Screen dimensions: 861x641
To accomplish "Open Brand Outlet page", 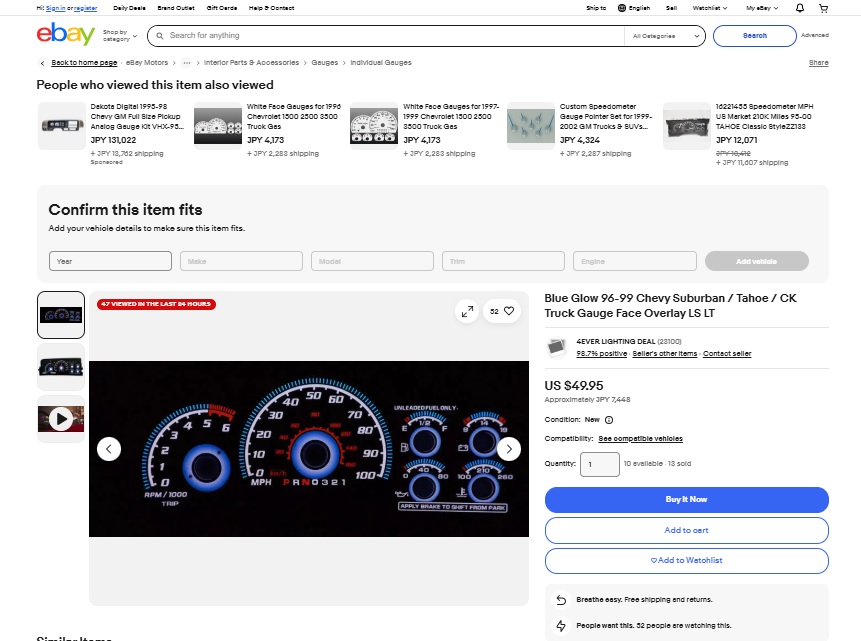I will pos(176,8).
